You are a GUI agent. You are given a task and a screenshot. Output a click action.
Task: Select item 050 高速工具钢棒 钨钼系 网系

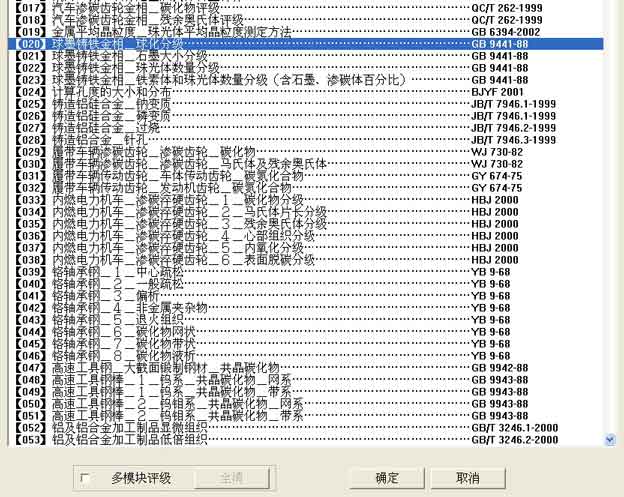170,404
